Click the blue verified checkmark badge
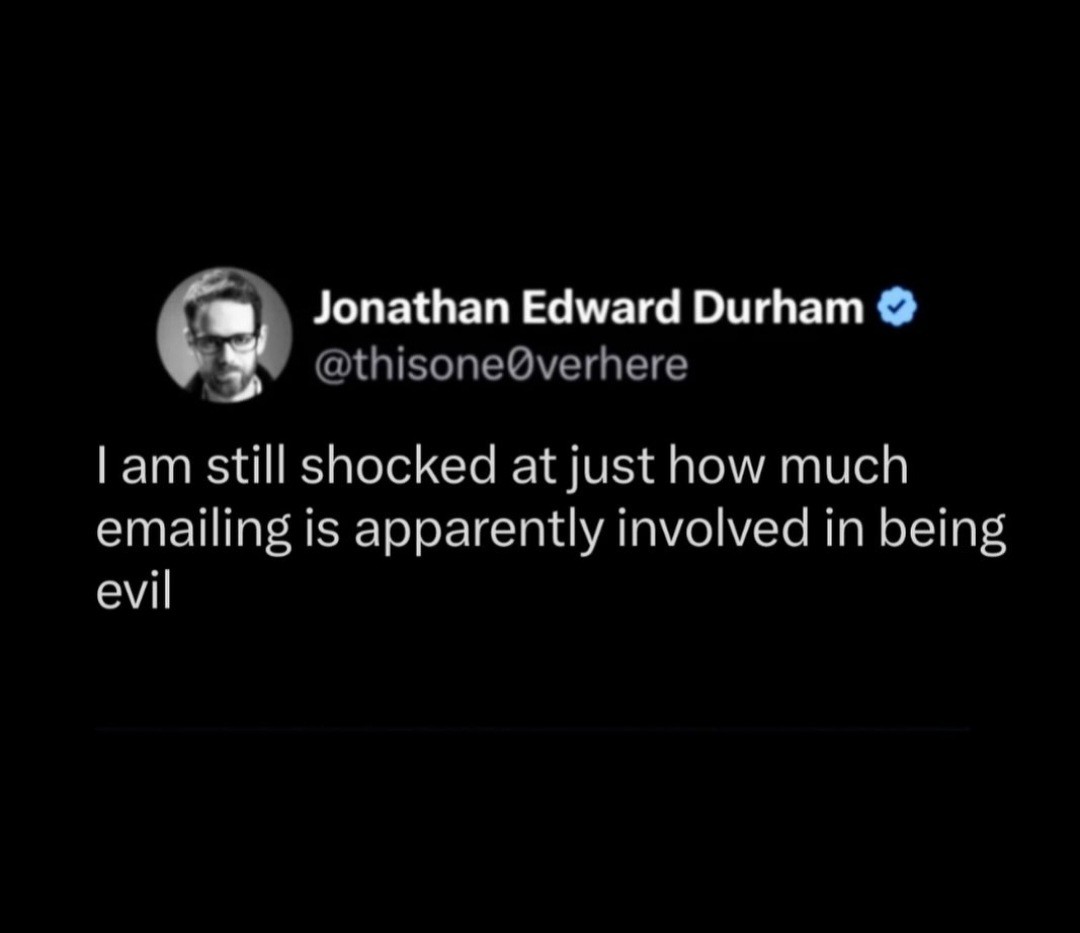Image resolution: width=1080 pixels, height=933 pixels. pos(897,308)
